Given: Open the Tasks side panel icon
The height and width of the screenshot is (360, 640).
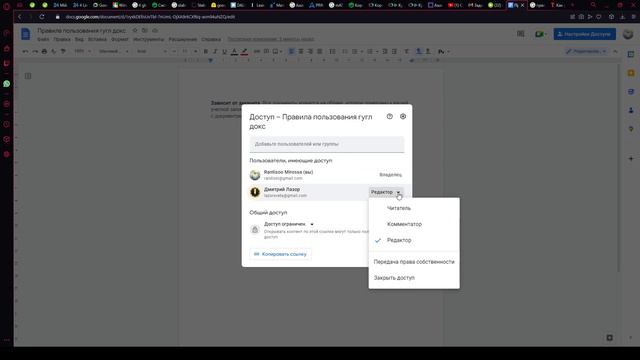Looking at the screenshot, I should pyautogui.click(x=631, y=92).
